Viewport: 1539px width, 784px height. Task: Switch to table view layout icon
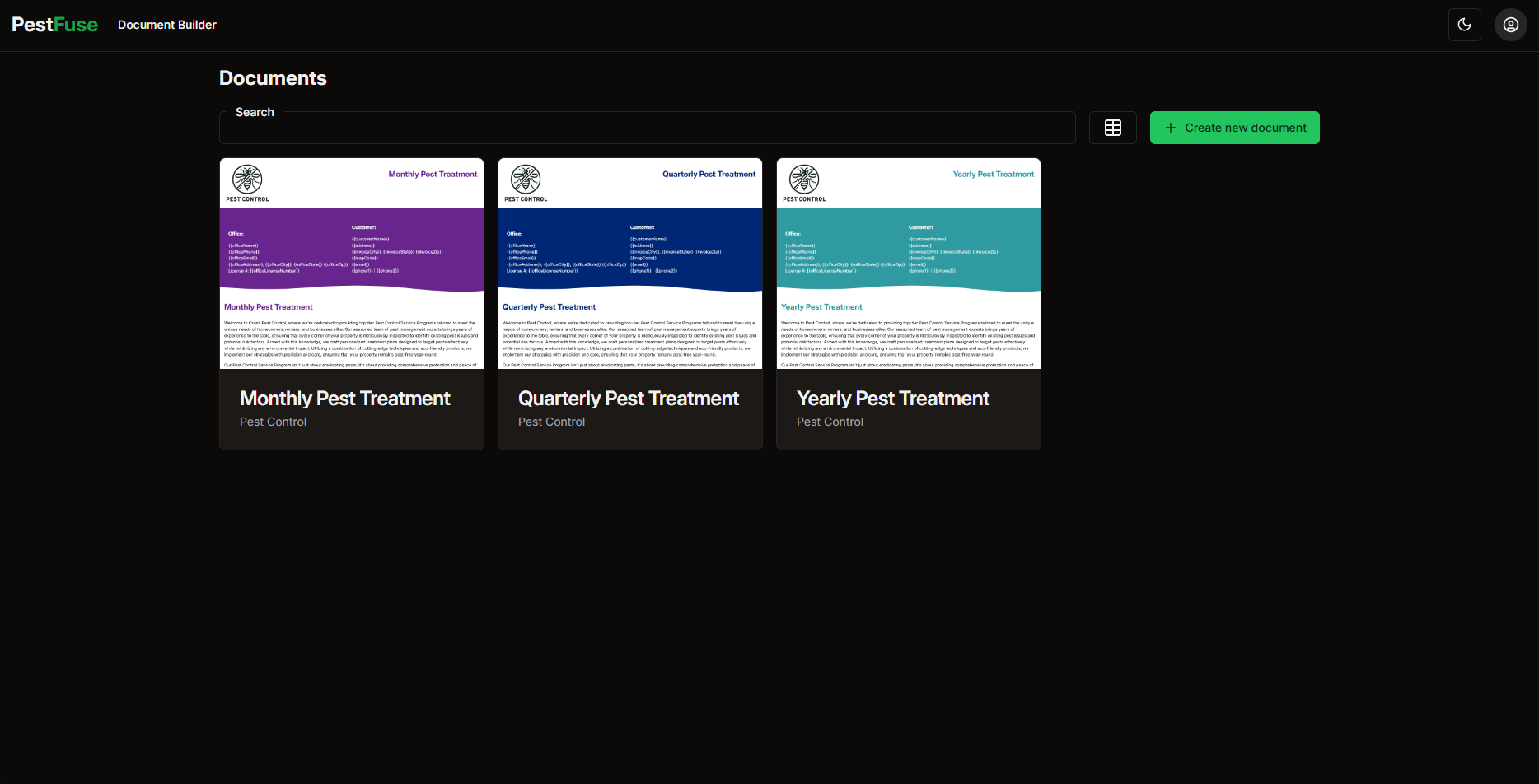click(x=1112, y=128)
